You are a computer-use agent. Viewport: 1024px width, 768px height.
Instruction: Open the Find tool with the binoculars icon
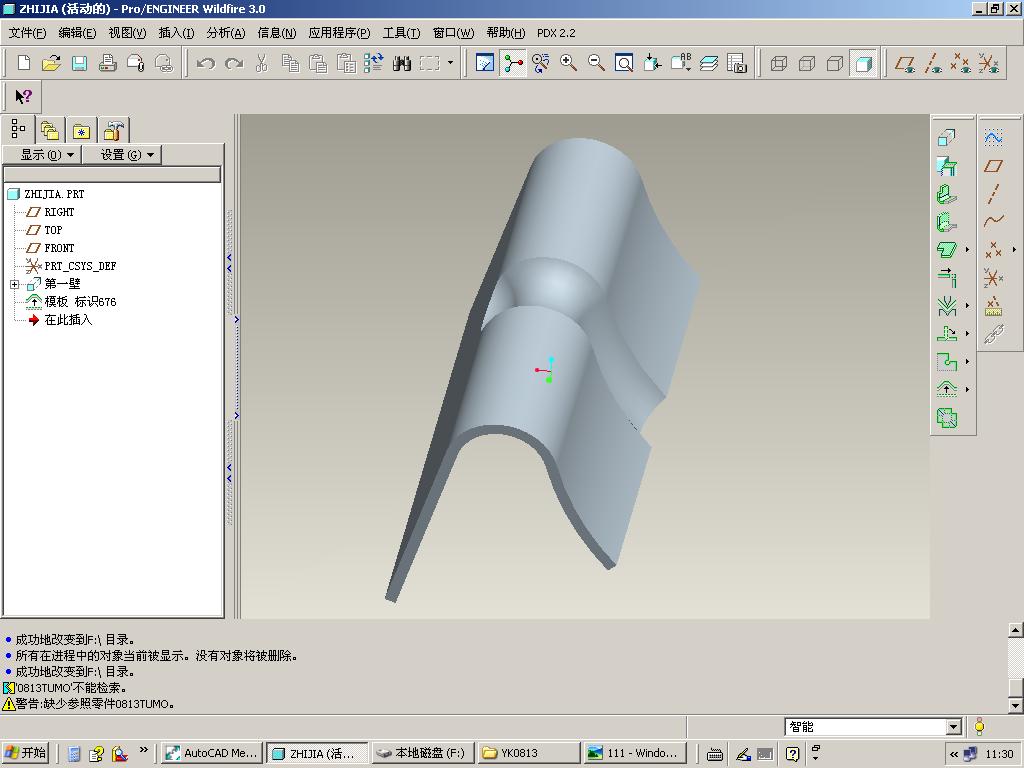(402, 63)
